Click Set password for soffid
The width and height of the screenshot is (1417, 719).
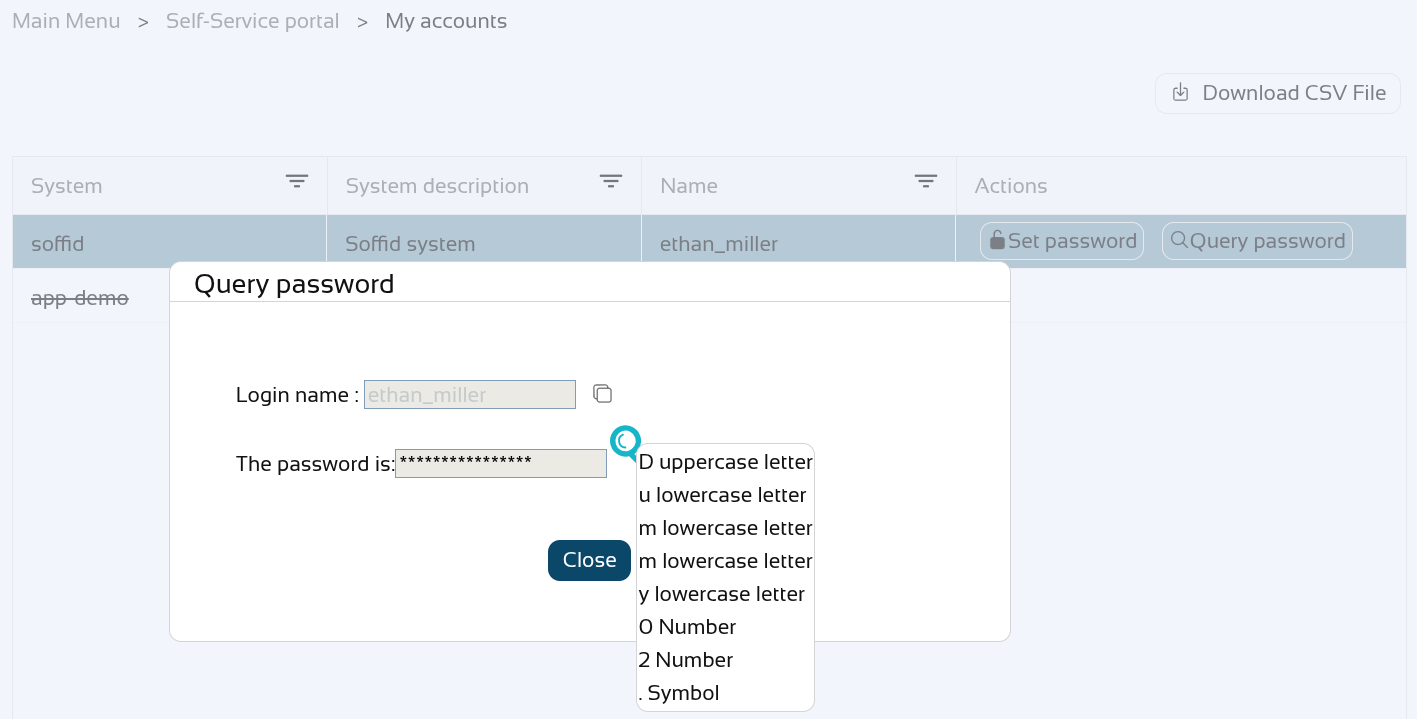coord(1062,241)
